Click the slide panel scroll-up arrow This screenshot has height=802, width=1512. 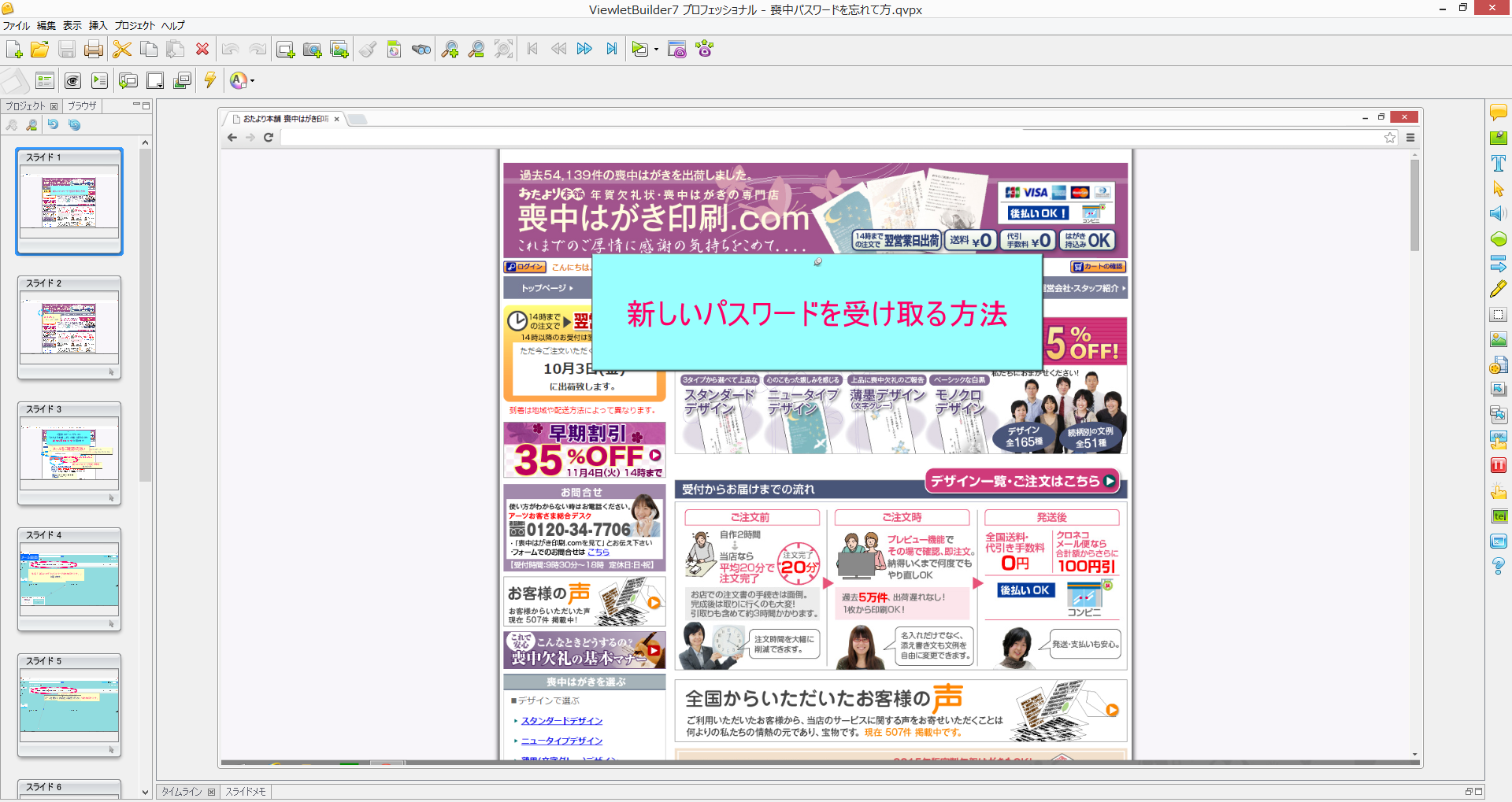[145, 142]
